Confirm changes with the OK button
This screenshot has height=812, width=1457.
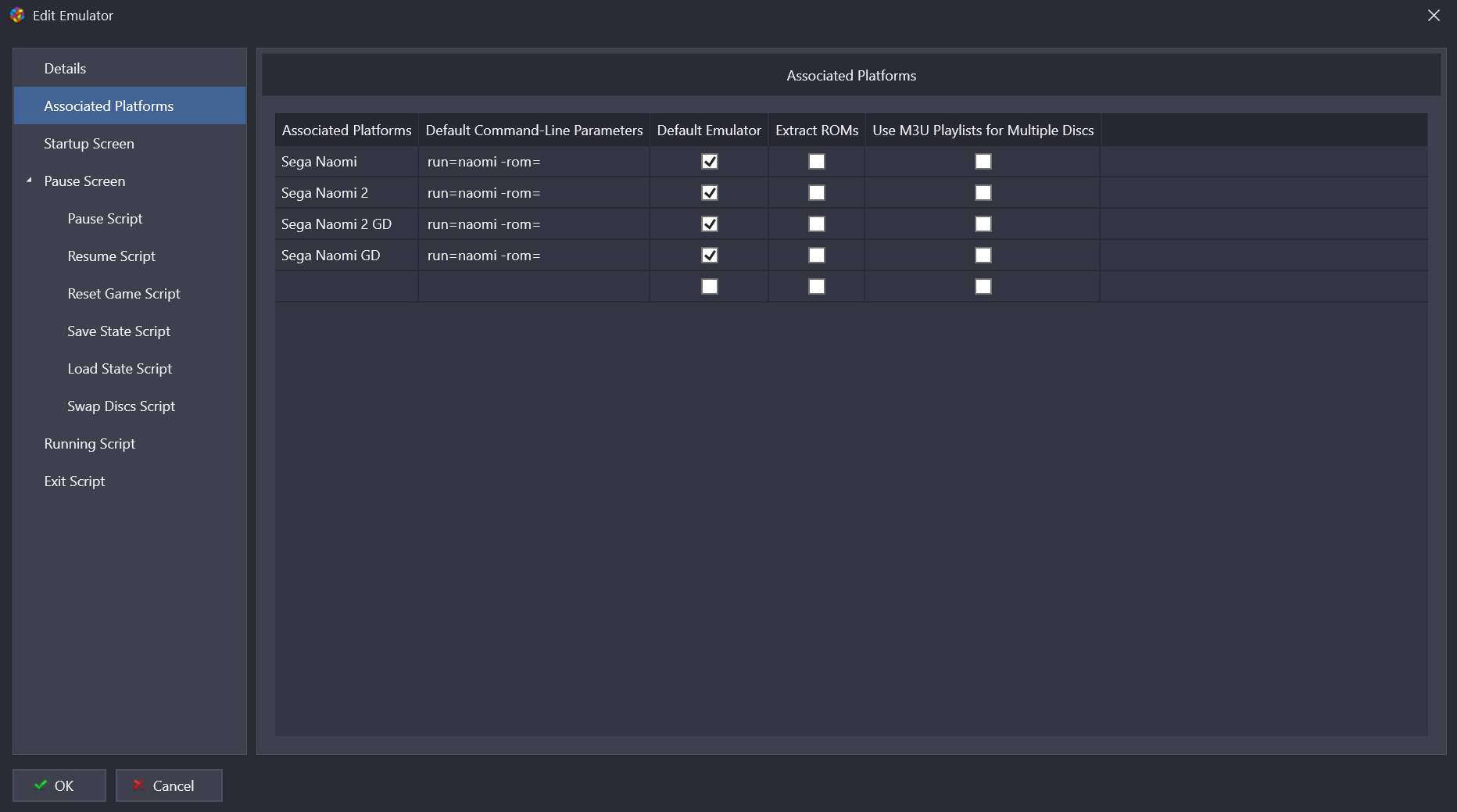pos(59,785)
